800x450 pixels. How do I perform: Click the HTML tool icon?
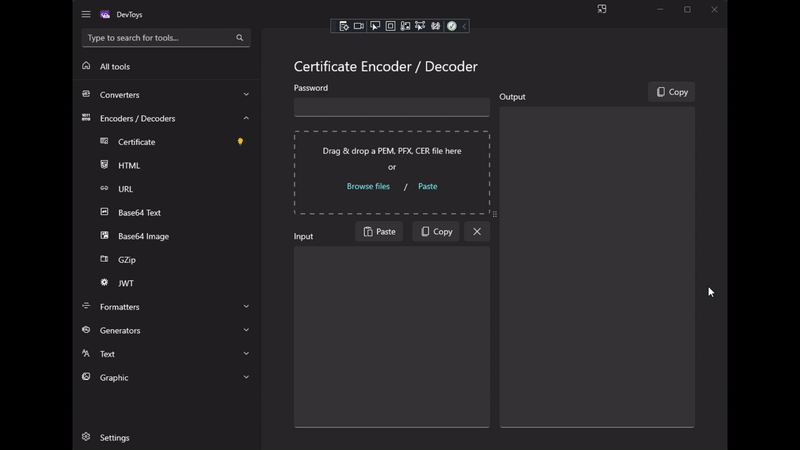[104, 164]
